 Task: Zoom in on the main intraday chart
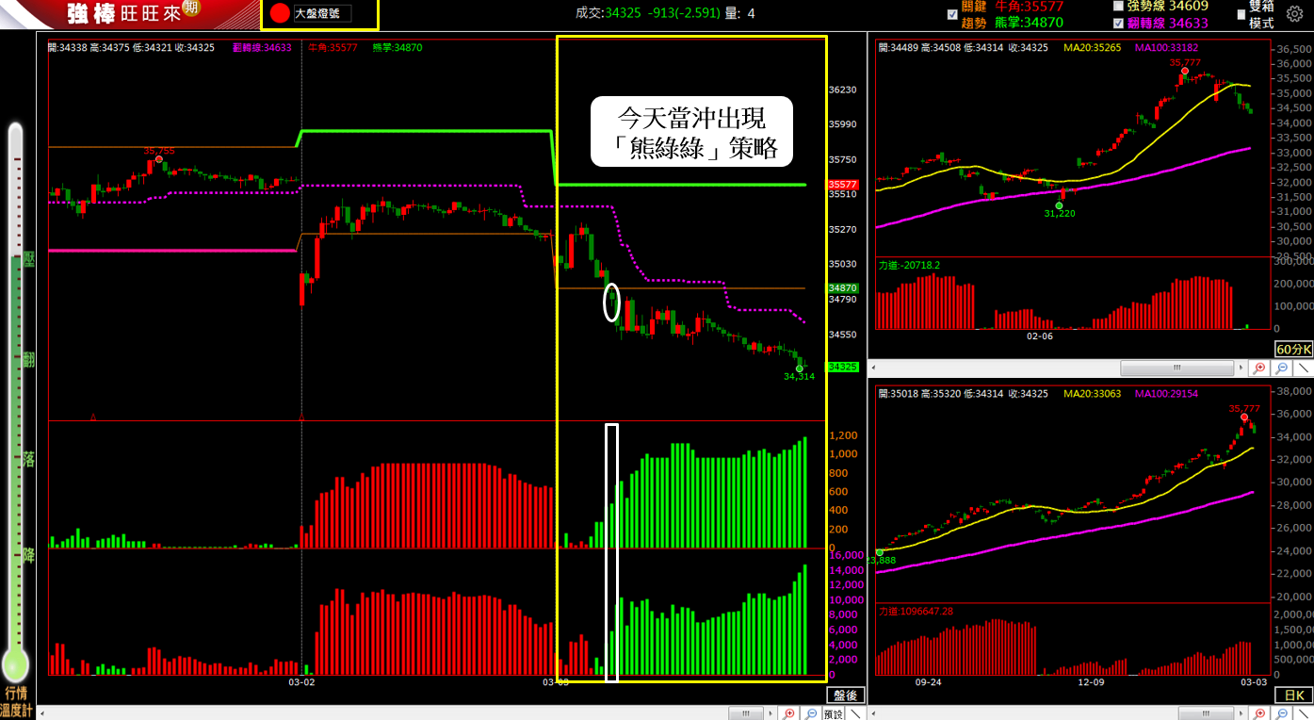[x=788, y=713]
